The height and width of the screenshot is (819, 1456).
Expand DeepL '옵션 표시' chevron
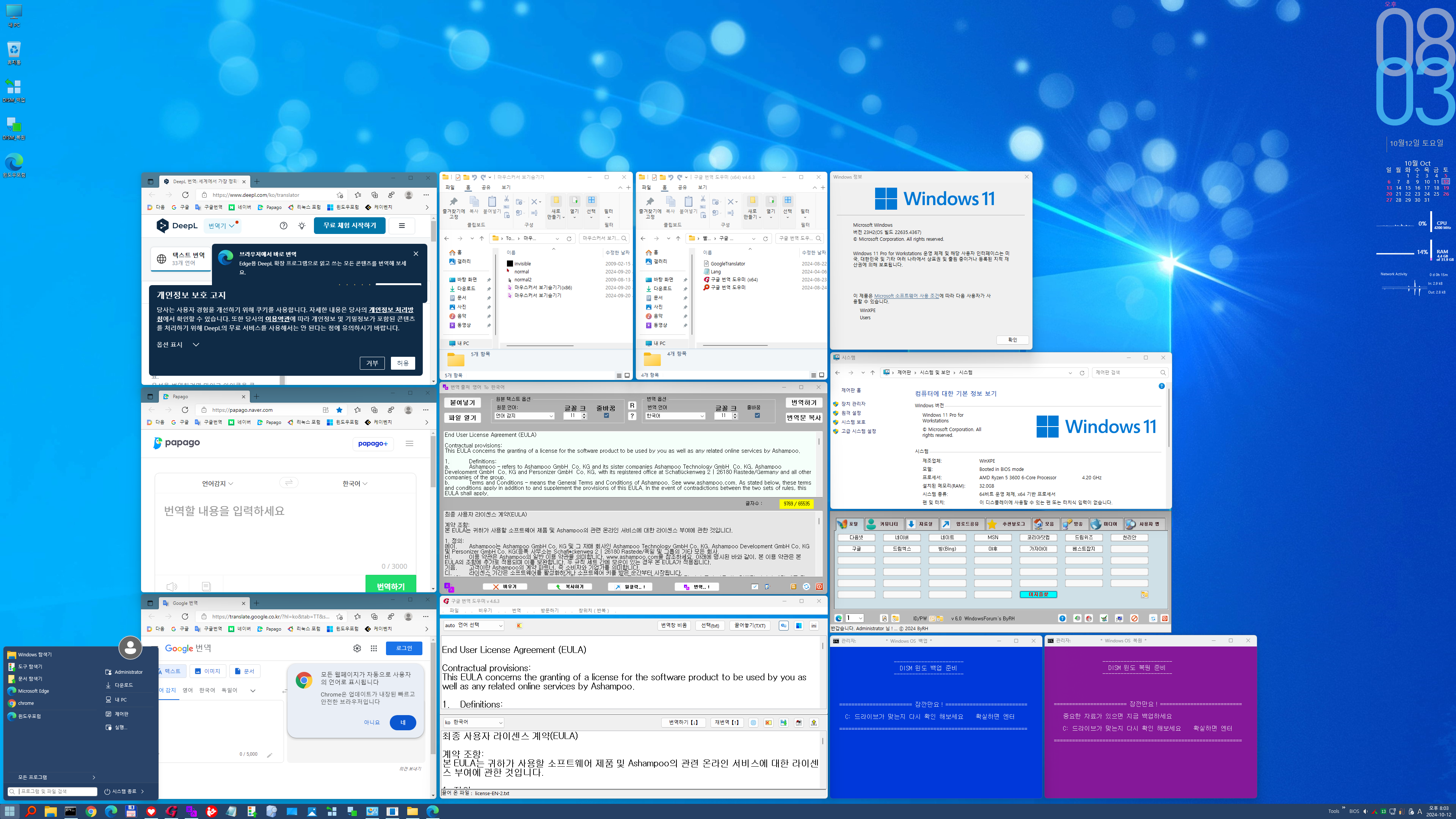[196, 344]
